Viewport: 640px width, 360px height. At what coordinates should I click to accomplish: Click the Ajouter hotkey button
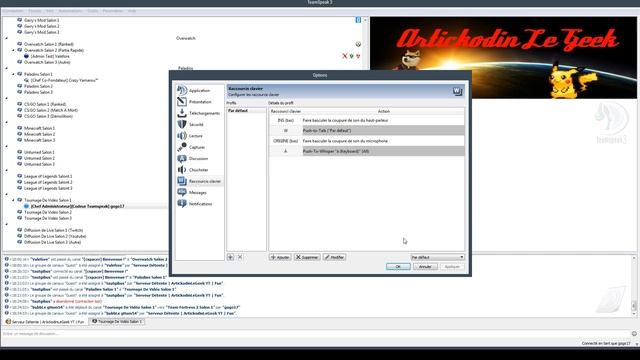pos(280,257)
